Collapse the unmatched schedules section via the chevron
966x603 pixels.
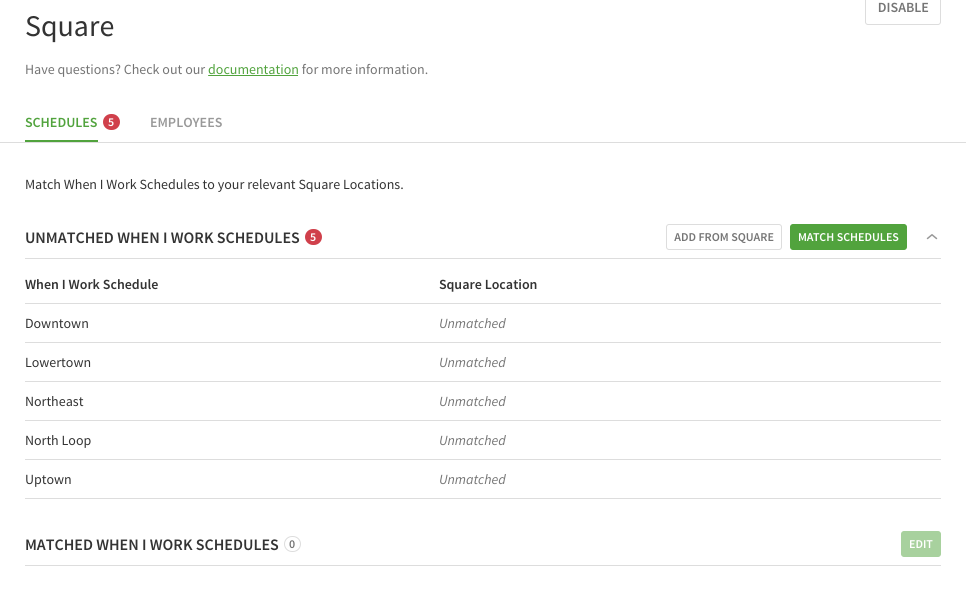click(x=932, y=237)
